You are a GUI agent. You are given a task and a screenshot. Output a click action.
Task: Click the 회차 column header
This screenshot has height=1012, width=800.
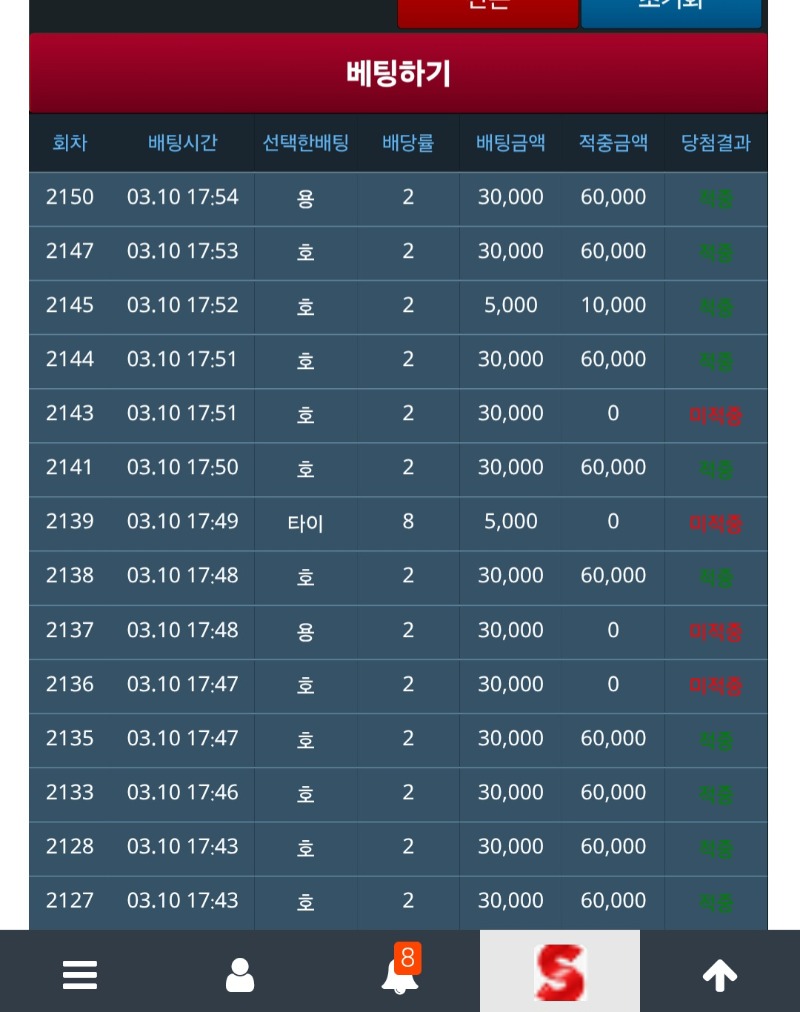(70, 143)
